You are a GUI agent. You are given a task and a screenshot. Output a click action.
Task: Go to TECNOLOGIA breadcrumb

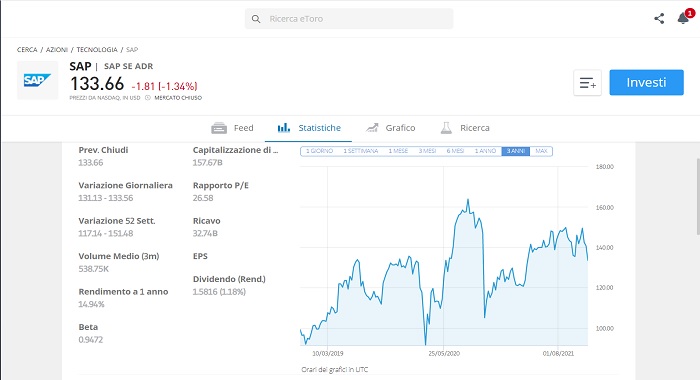[x=97, y=50]
